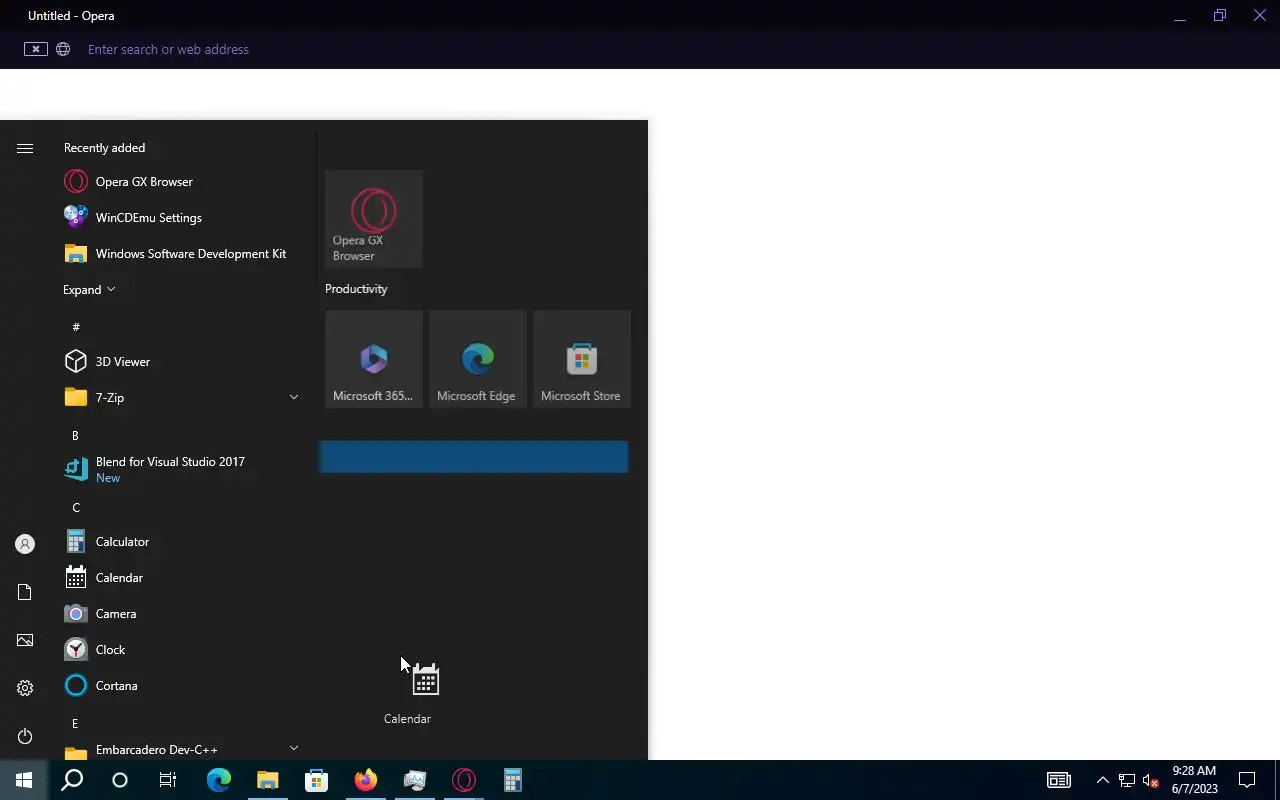Click the Windows Start button on taskbar

coord(24,780)
